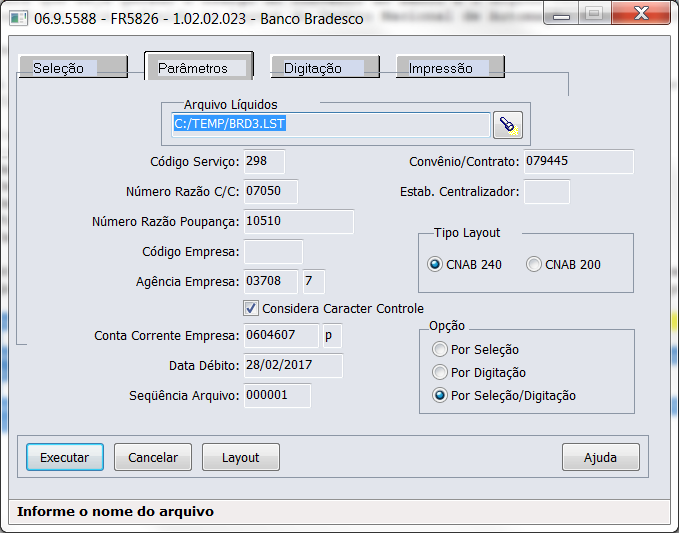Open Ajuda help button
Image resolution: width=679 pixels, height=533 pixels.
tap(601, 457)
